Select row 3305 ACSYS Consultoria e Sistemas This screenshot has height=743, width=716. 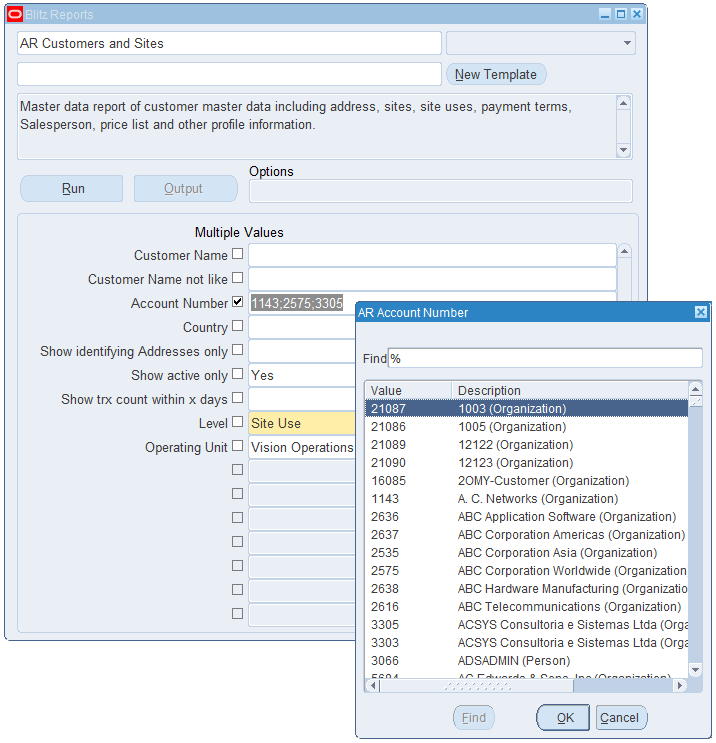click(x=526, y=625)
